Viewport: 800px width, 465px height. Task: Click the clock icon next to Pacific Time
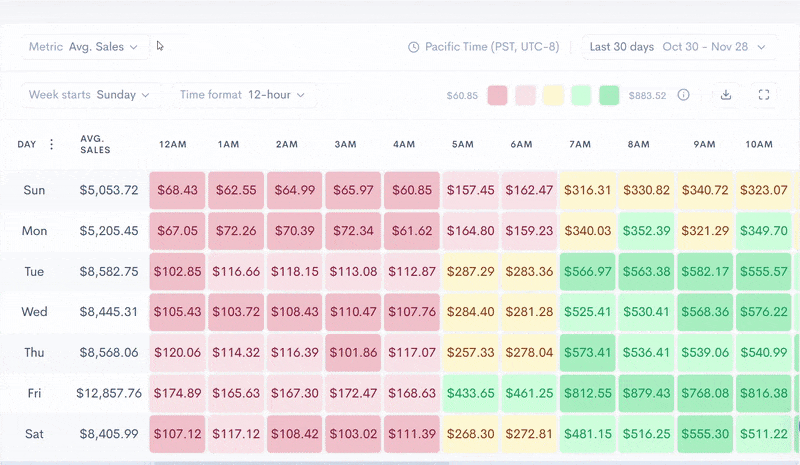pos(414,47)
